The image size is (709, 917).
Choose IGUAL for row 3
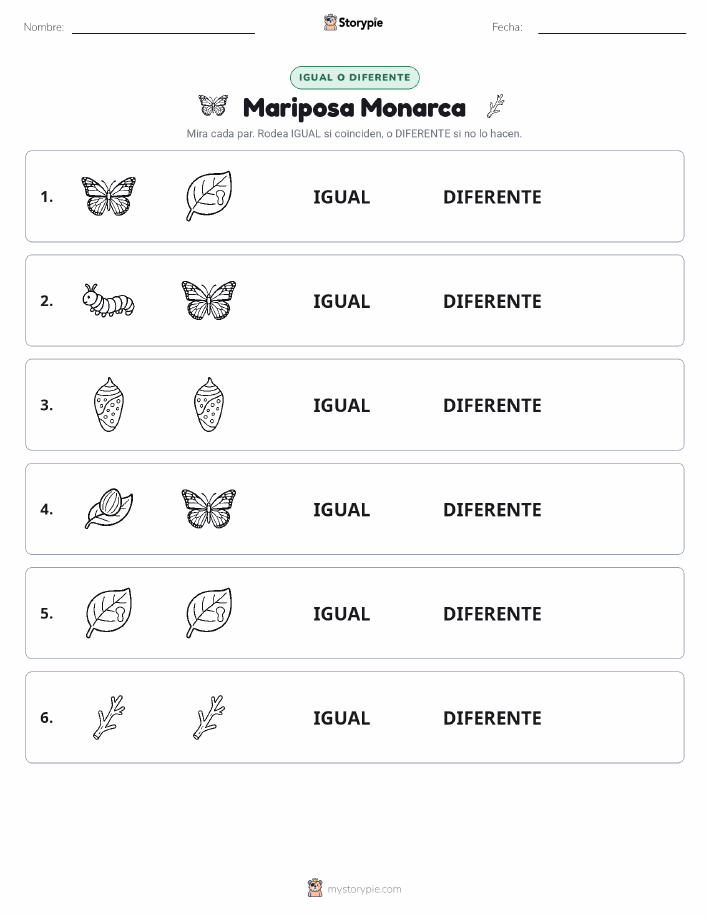click(x=342, y=405)
